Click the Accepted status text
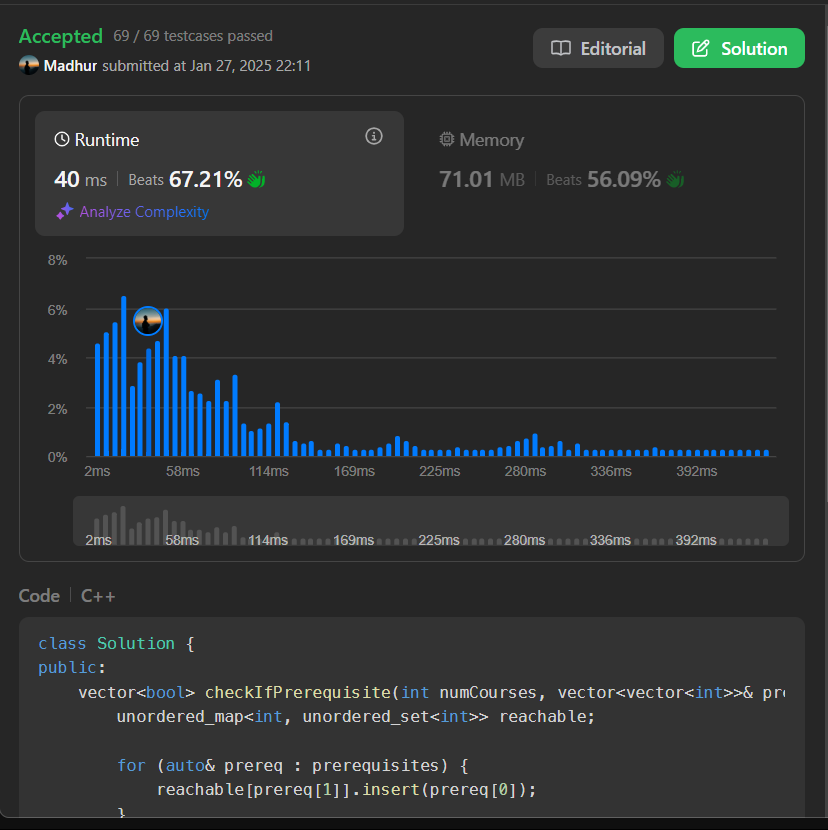This screenshot has height=830, width=828. click(61, 36)
